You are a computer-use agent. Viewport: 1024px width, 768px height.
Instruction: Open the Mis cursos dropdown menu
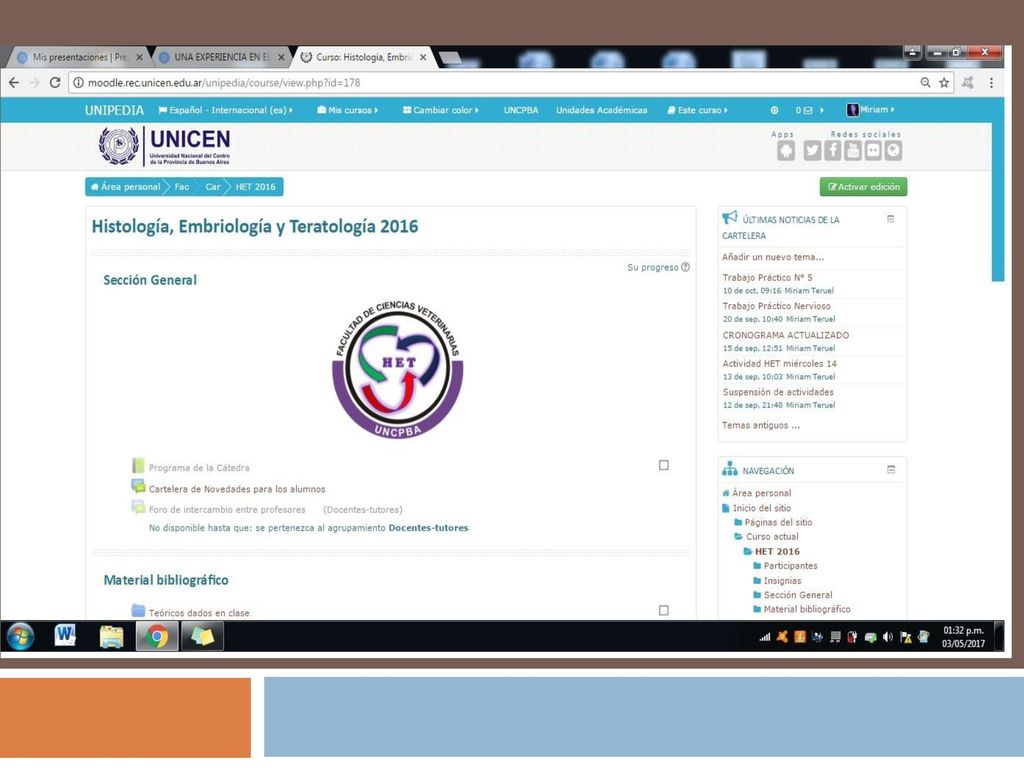pyautogui.click(x=347, y=110)
